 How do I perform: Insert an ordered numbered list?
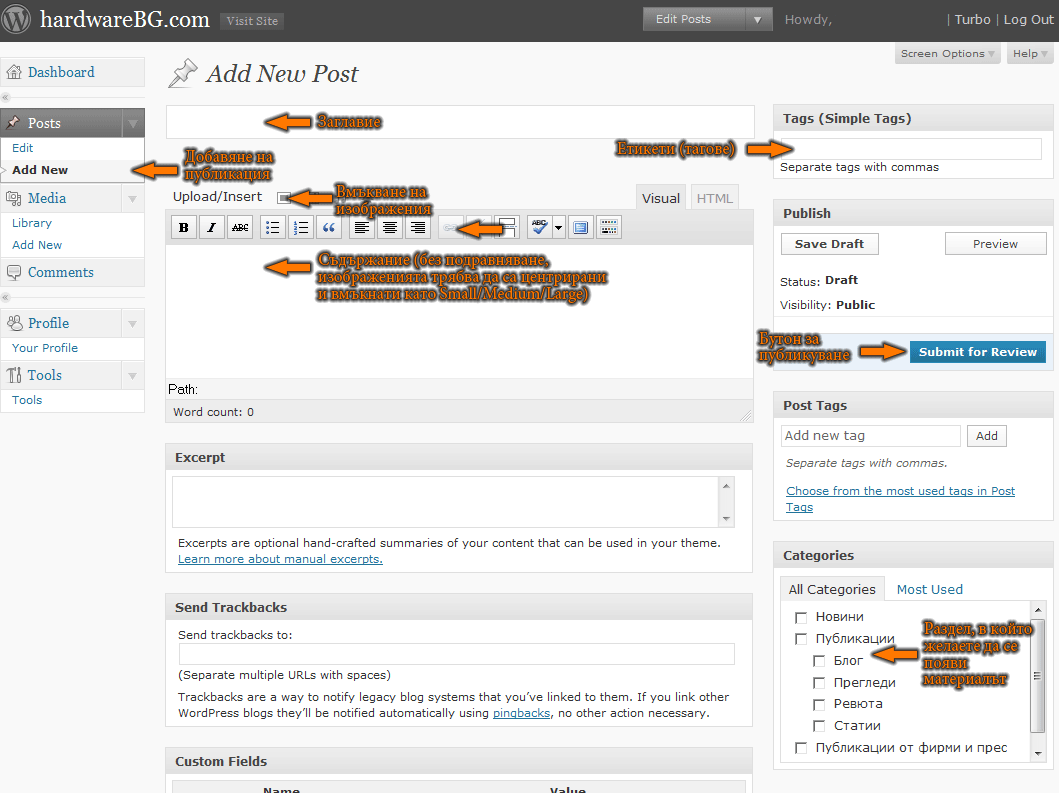(x=301, y=228)
